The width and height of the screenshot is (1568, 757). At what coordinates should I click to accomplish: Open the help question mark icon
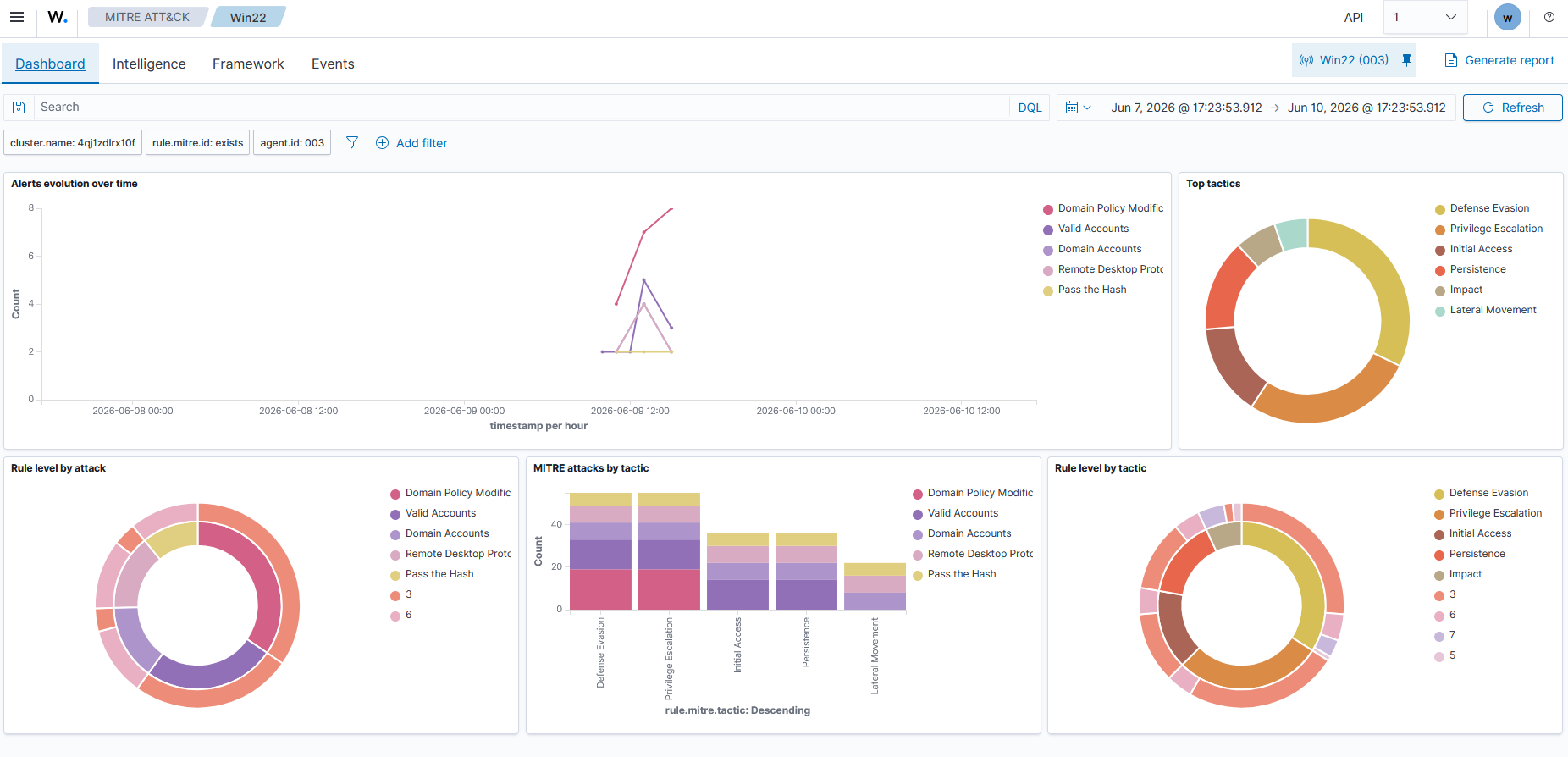pos(1549,17)
